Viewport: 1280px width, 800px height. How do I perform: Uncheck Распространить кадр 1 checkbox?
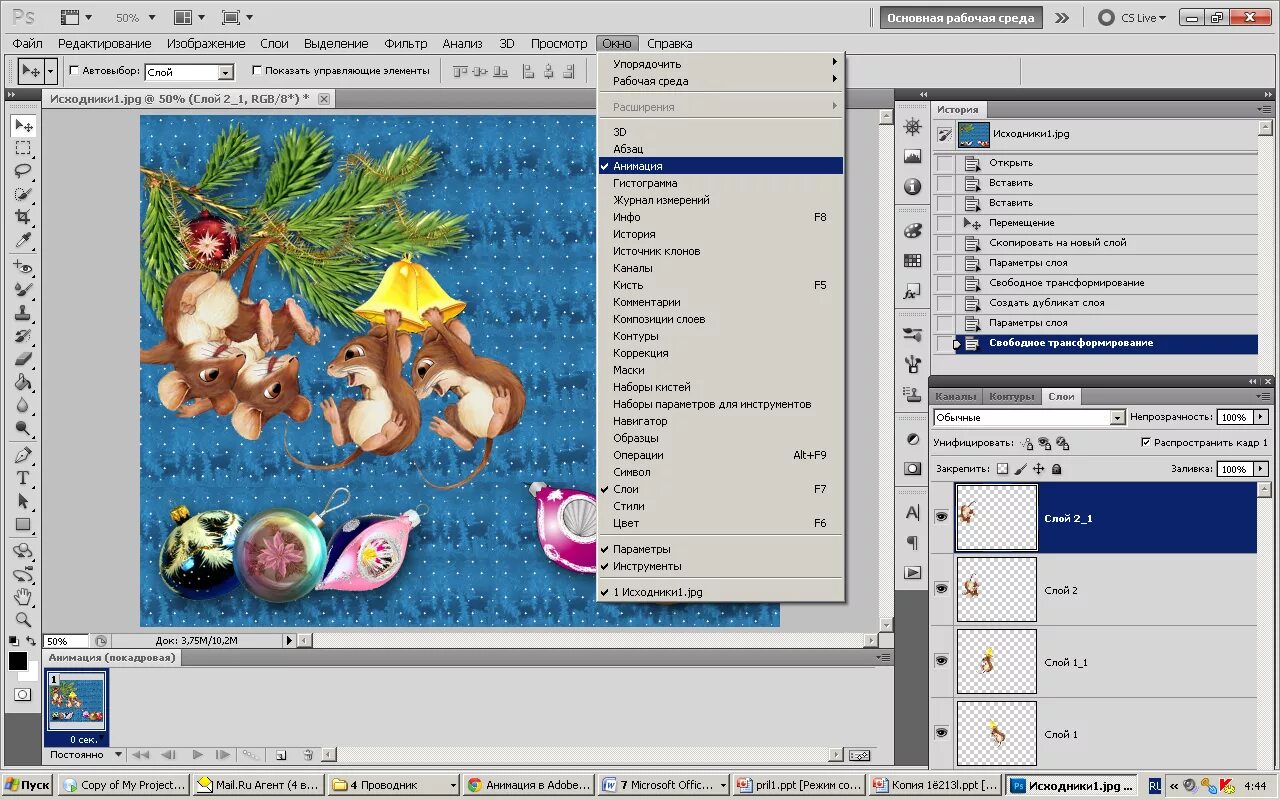1146,442
